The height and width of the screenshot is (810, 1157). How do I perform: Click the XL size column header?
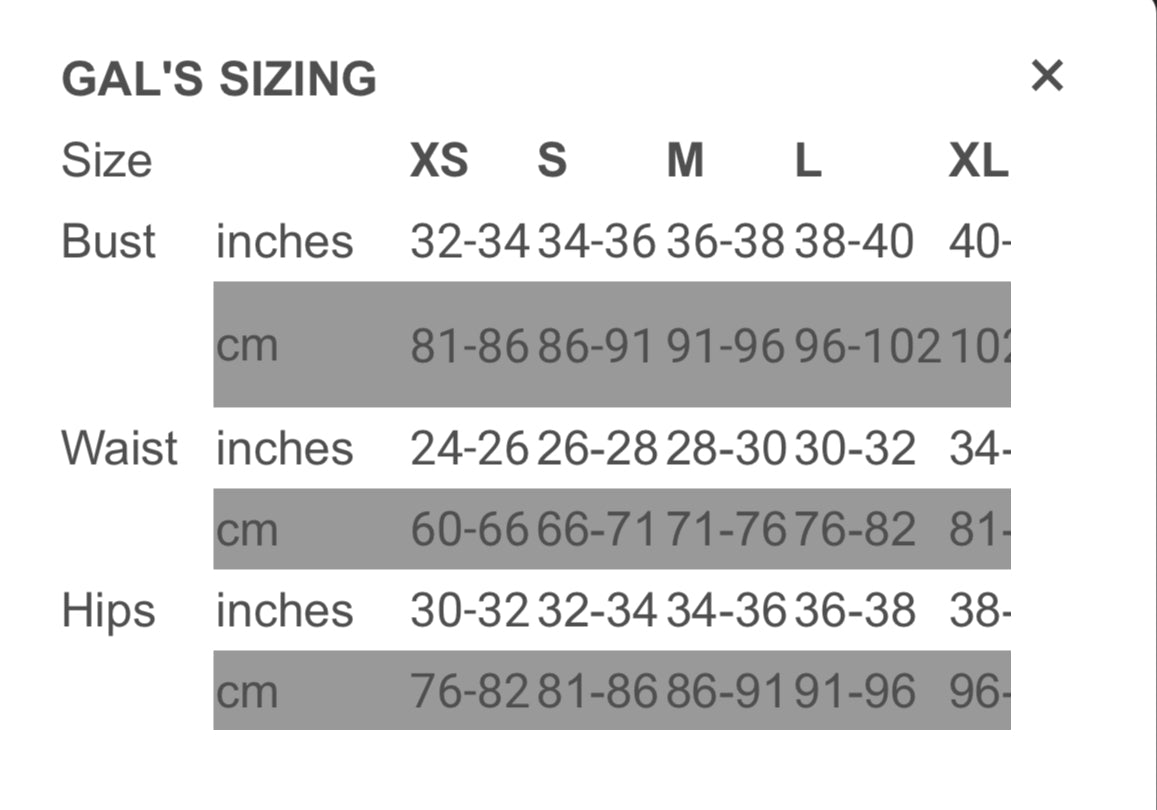978,160
